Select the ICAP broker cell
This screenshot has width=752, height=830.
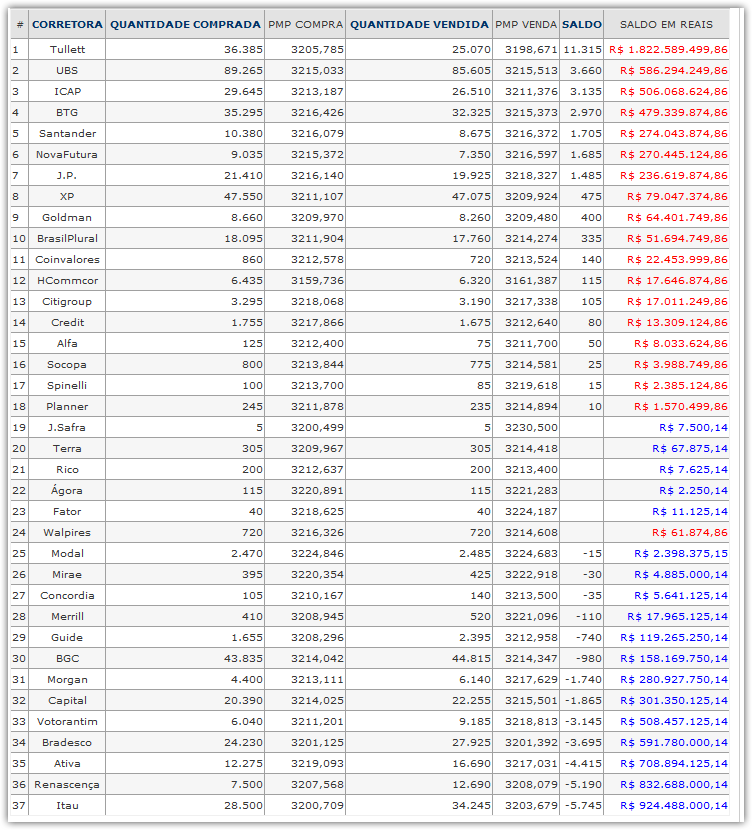pos(67,92)
